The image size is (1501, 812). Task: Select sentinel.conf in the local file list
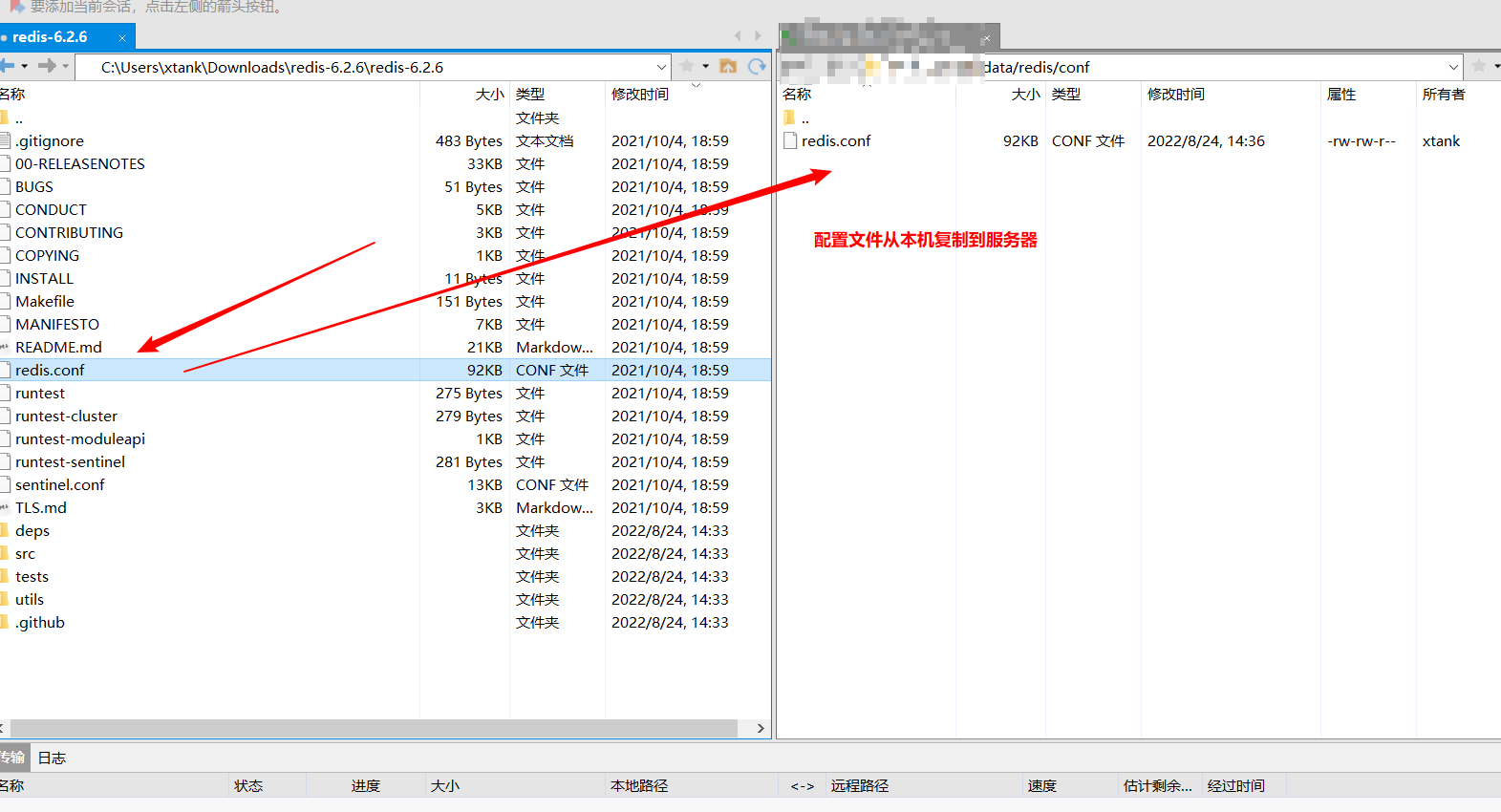tap(60, 484)
